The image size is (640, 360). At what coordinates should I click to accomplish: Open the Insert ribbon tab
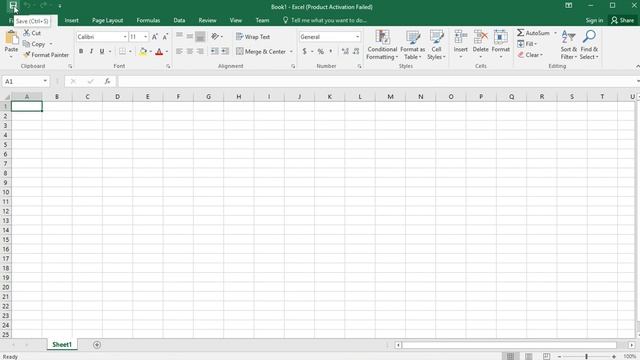pyautogui.click(x=71, y=20)
